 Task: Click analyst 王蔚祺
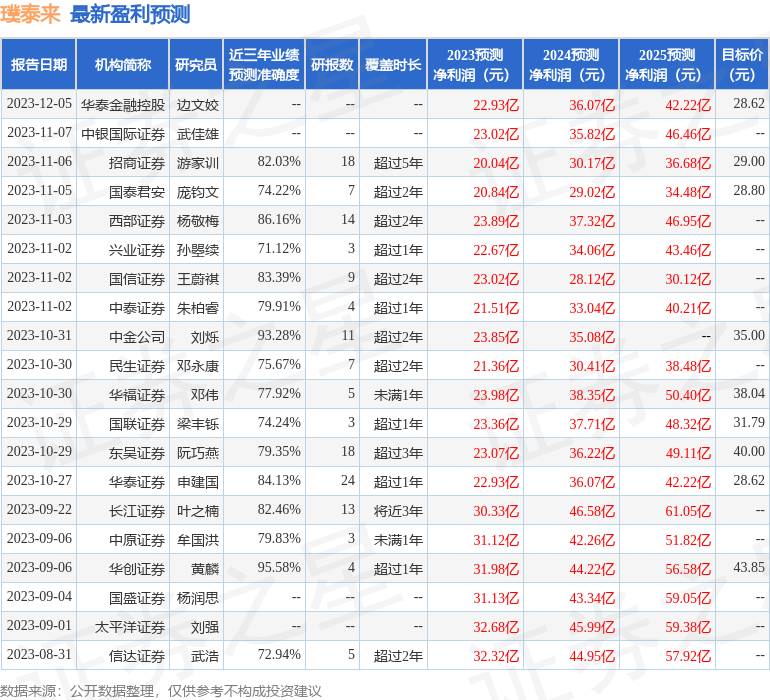198,279
